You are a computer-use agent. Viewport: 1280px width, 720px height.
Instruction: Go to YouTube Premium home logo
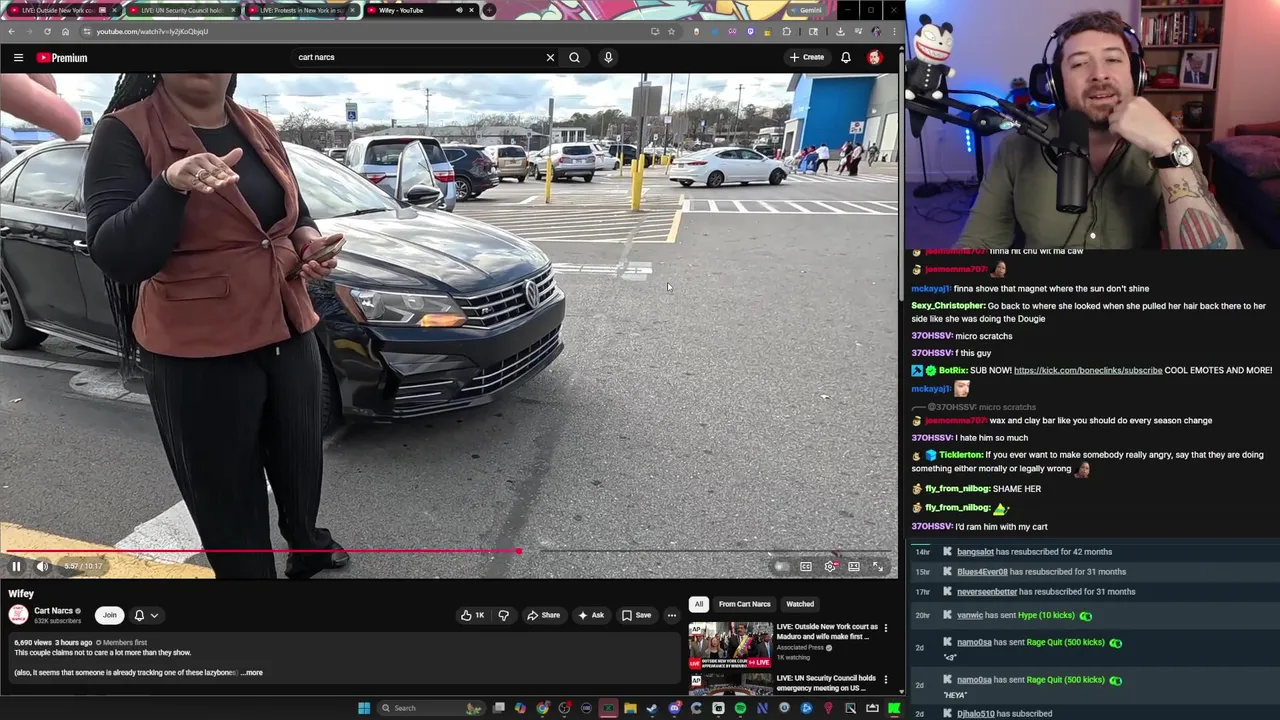click(x=62, y=57)
